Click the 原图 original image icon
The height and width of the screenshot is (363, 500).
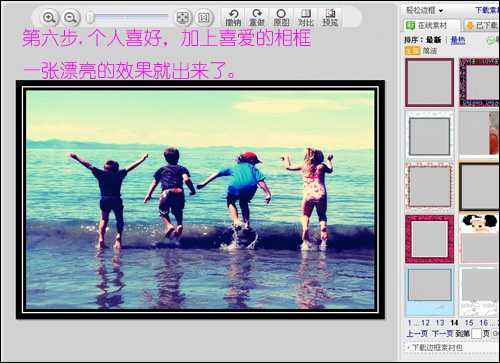pyautogui.click(x=281, y=18)
